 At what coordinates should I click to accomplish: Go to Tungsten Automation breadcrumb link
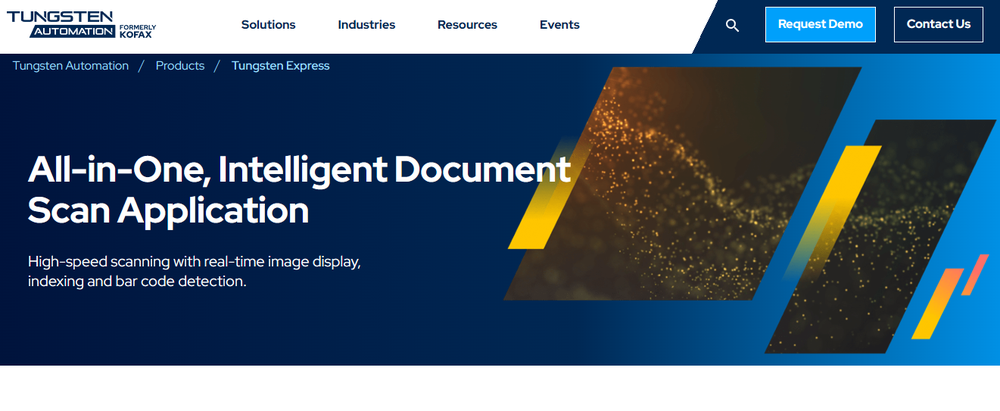(x=71, y=66)
